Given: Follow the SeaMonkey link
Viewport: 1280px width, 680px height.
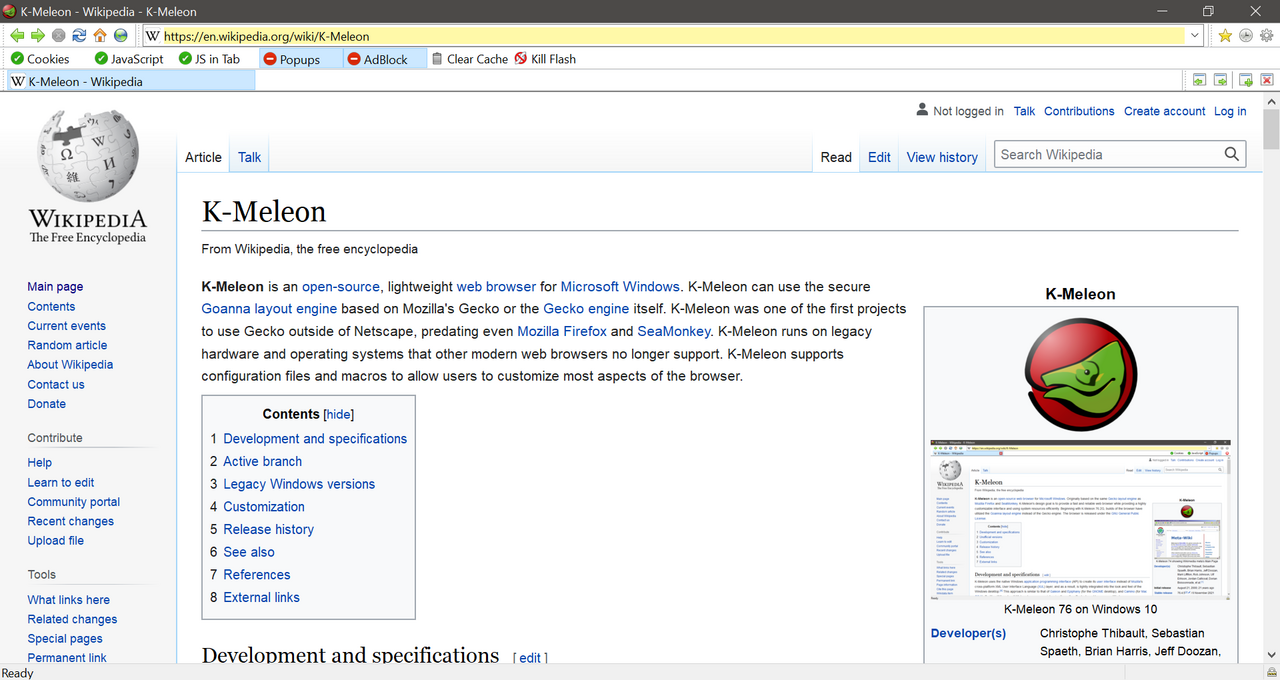Looking at the screenshot, I should coord(674,331).
